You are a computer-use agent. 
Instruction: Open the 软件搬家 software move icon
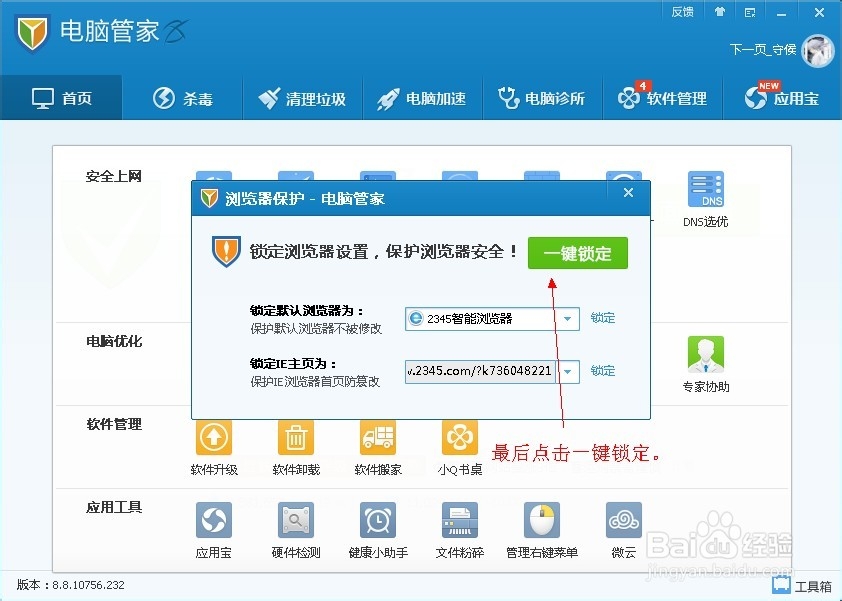tap(378, 437)
